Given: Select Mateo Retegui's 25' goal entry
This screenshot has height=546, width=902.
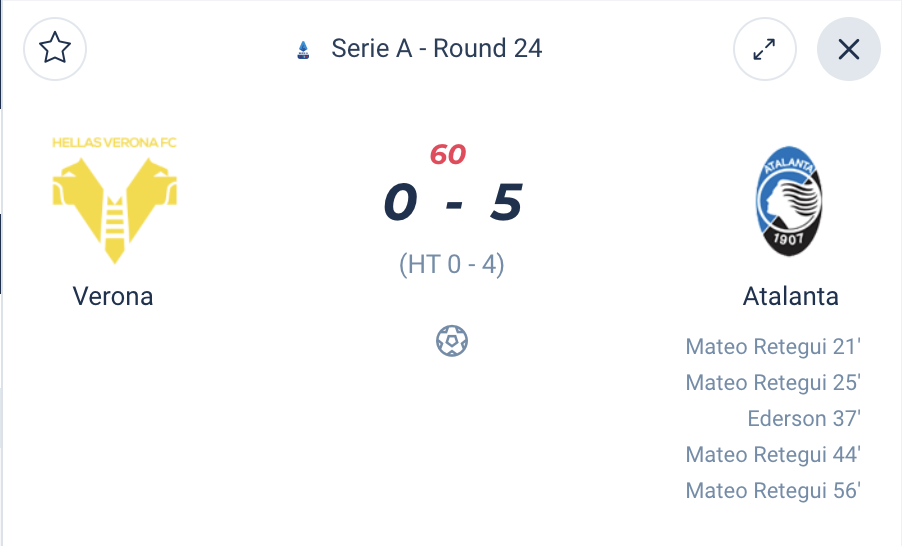Looking at the screenshot, I should 773,382.
